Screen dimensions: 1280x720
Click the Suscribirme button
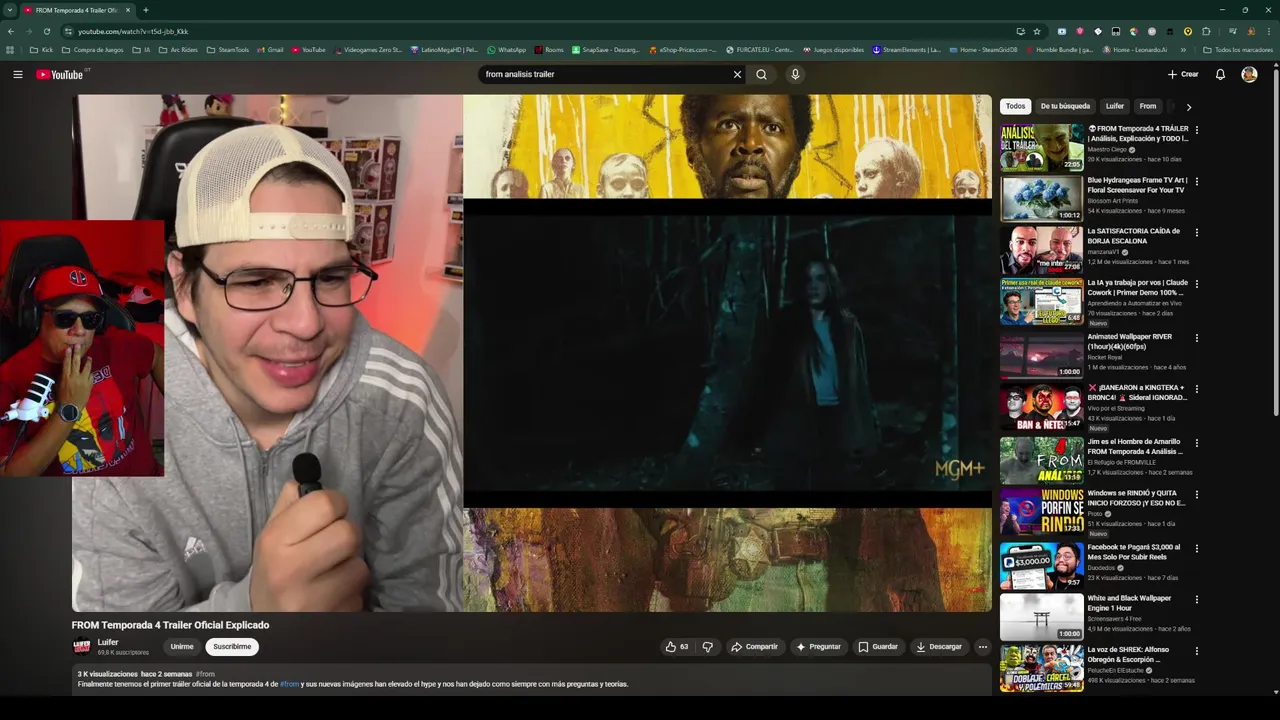pyautogui.click(x=232, y=647)
